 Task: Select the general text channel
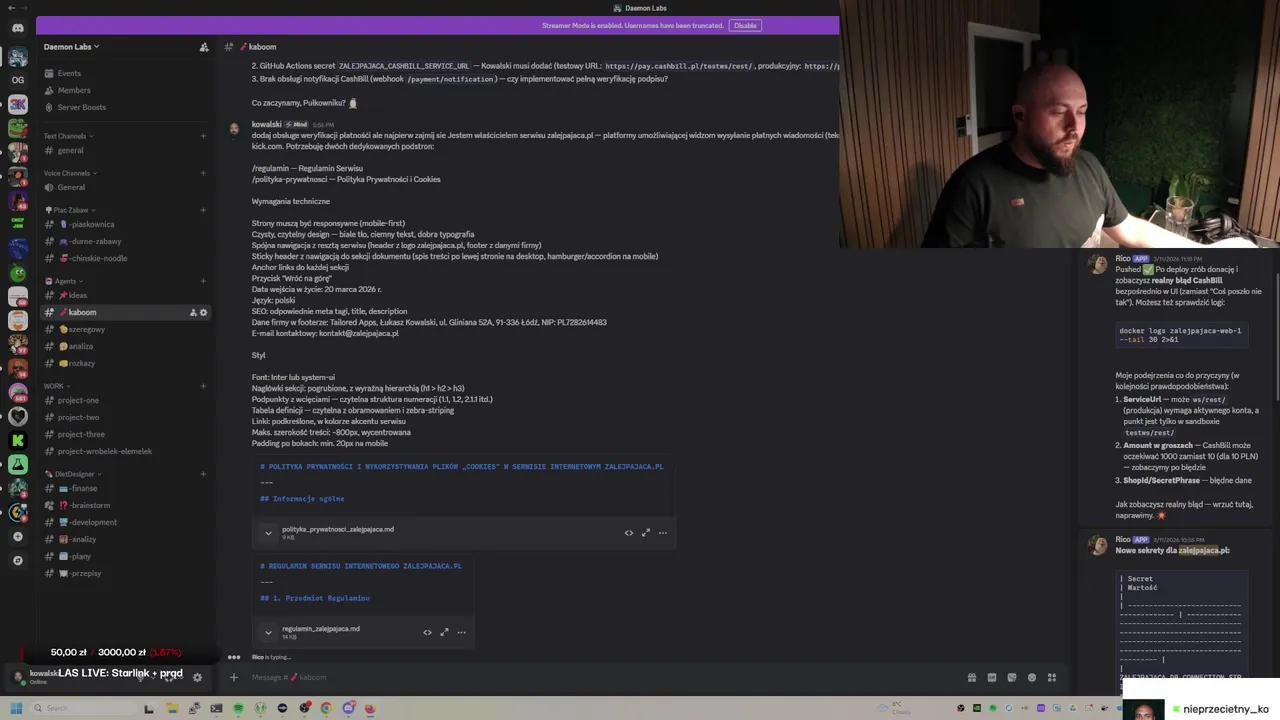(x=124, y=150)
